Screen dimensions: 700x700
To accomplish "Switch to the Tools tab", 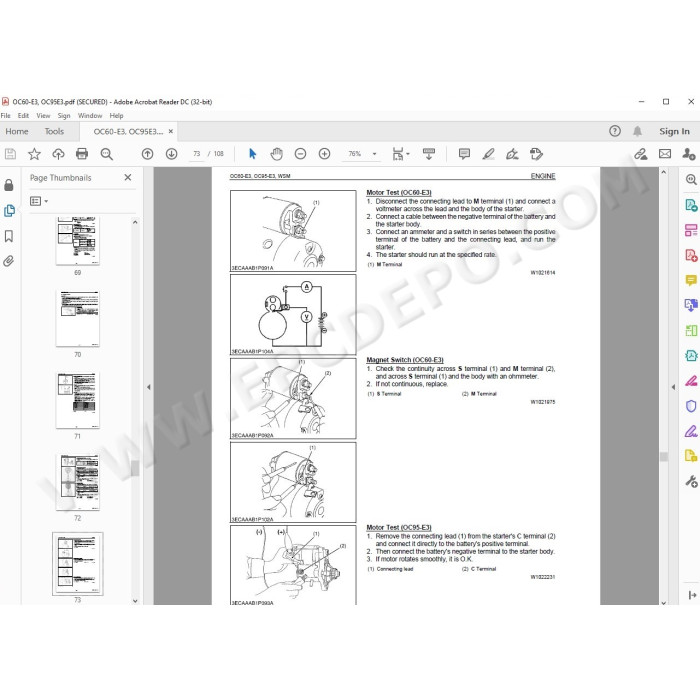I will pyautogui.click(x=54, y=131).
